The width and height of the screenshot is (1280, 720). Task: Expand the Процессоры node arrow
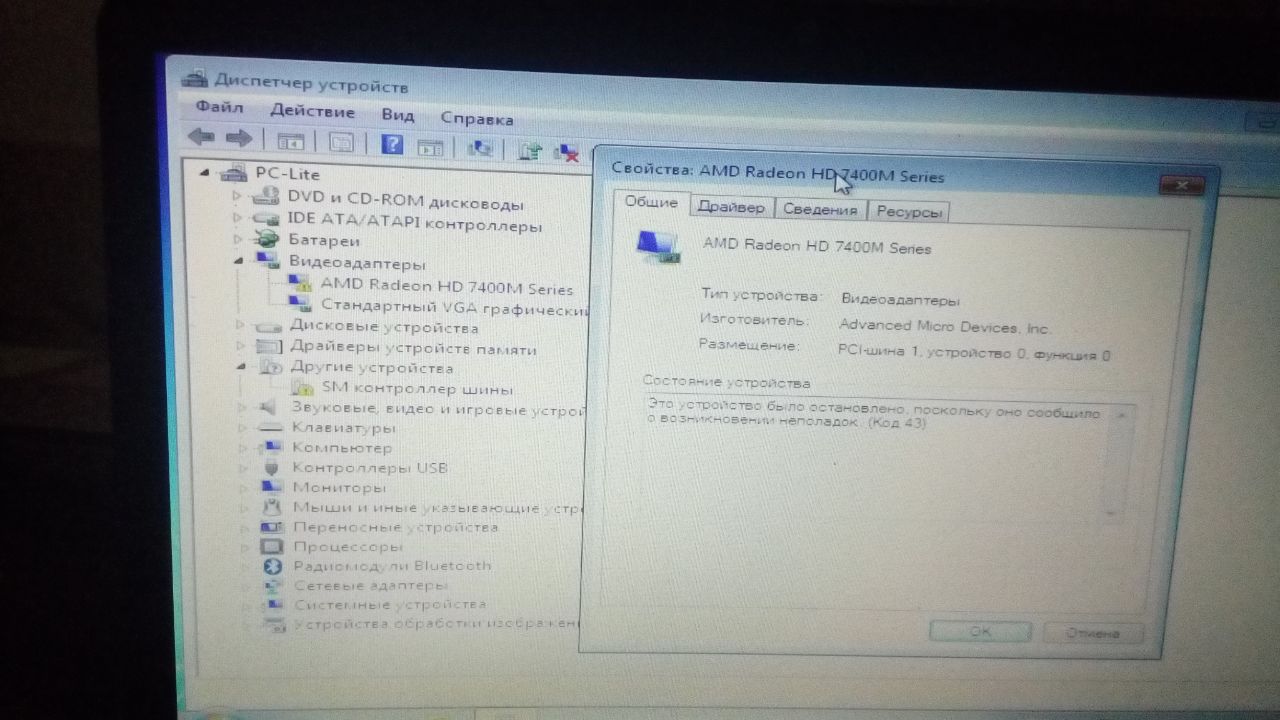click(245, 547)
